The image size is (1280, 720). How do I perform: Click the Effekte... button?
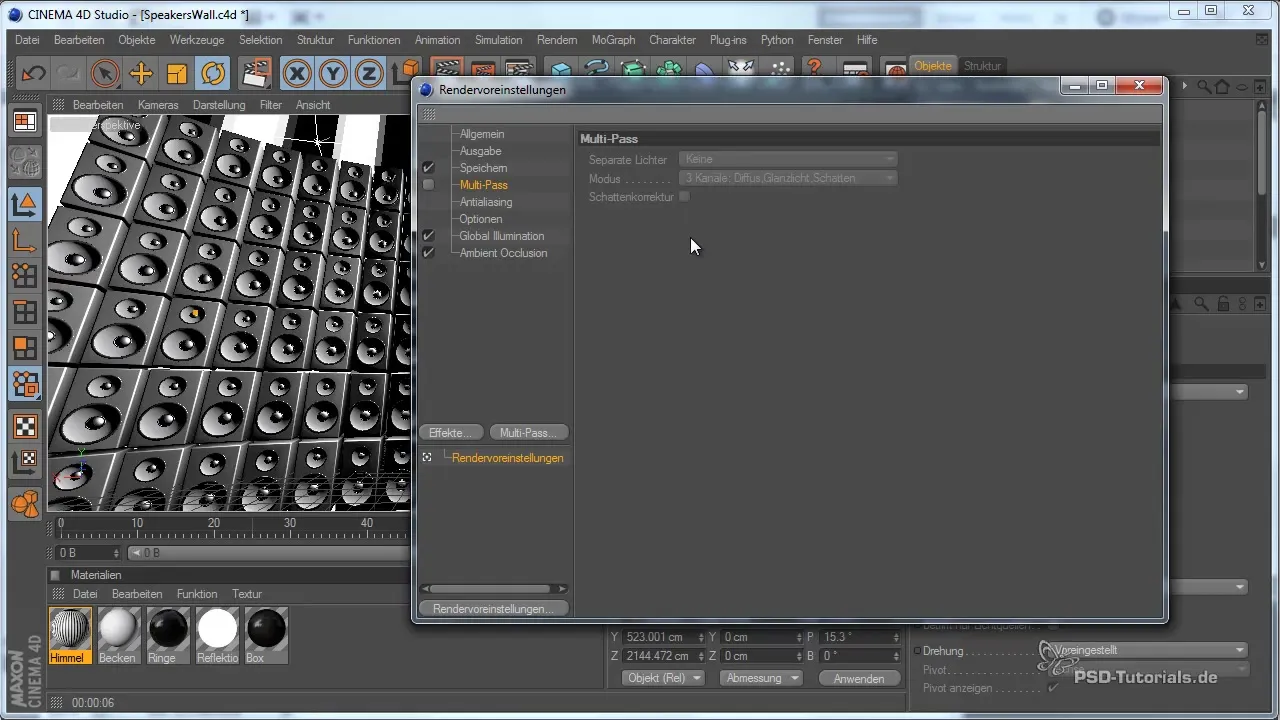[x=451, y=433]
